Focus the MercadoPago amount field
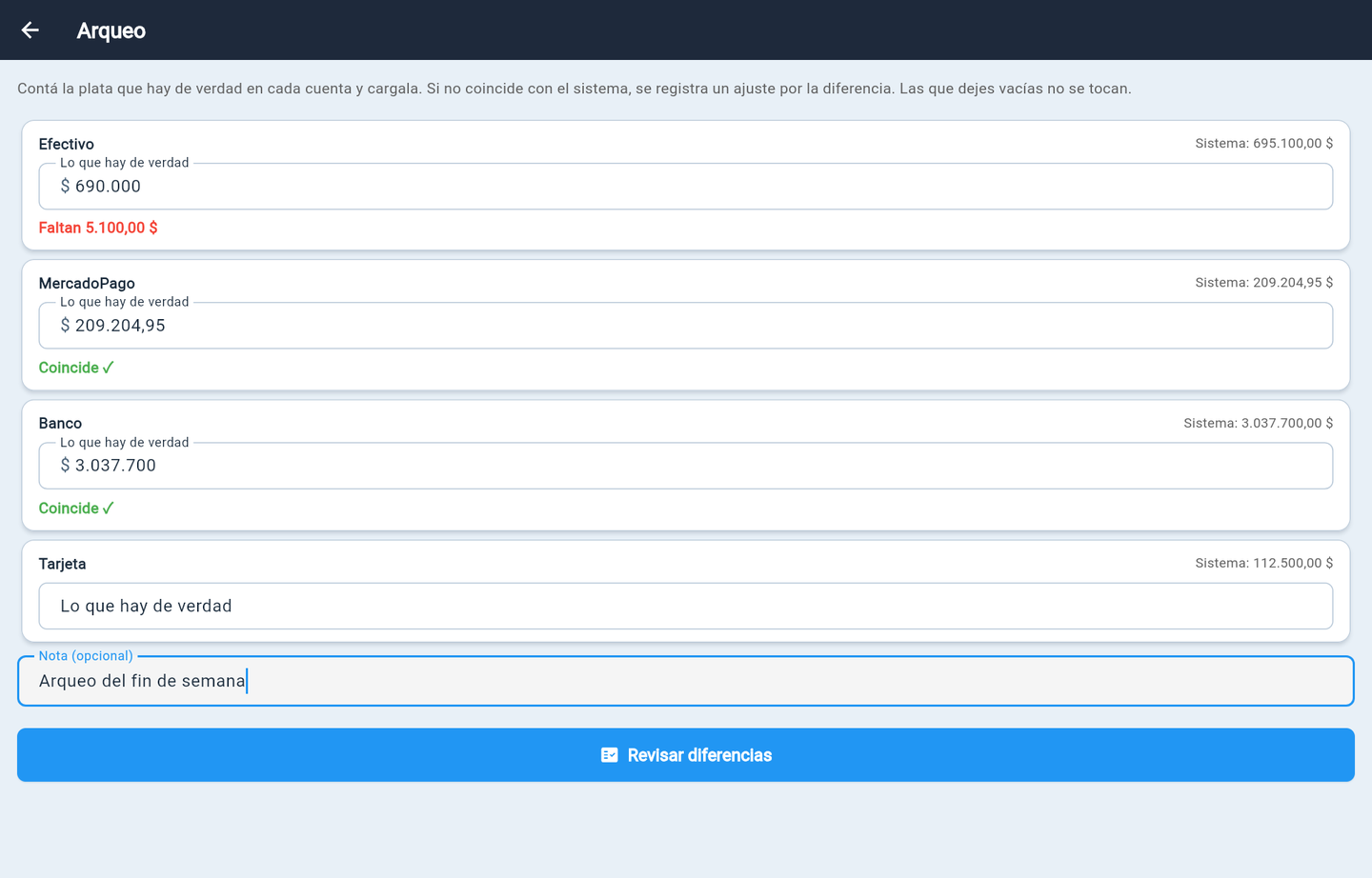Screen dimensions: 1372x878 coord(686,326)
